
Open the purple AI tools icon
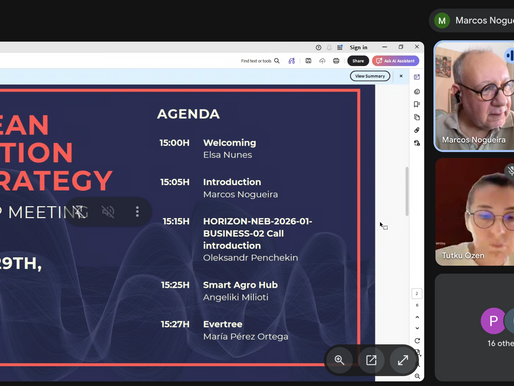pyautogui.click(x=292, y=61)
